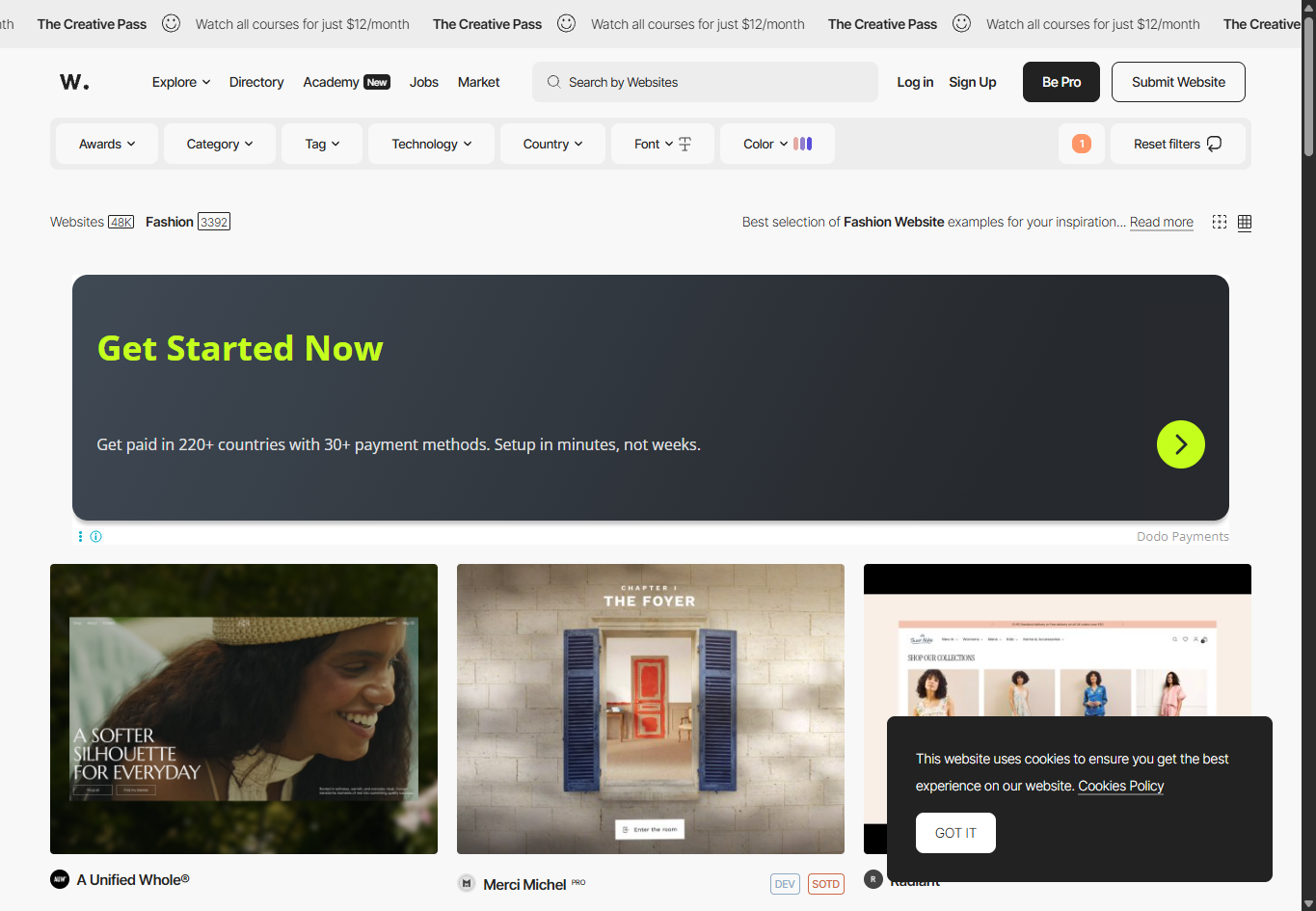Click the Color filter swatches icon
This screenshot has width=1316, height=911.
pos(803,144)
